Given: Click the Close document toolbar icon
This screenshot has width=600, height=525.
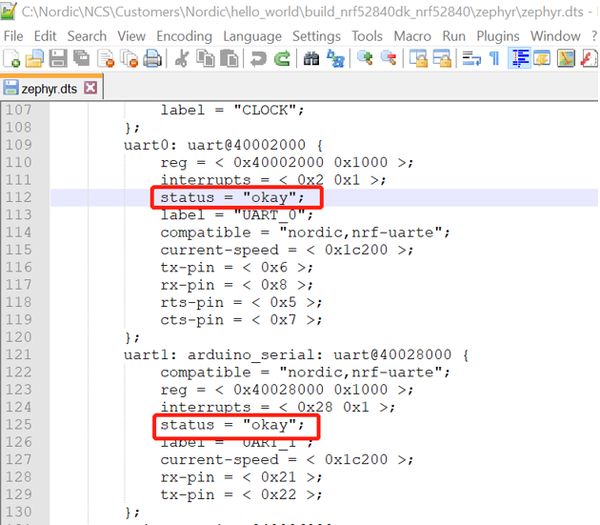Looking at the screenshot, I should coord(106,59).
